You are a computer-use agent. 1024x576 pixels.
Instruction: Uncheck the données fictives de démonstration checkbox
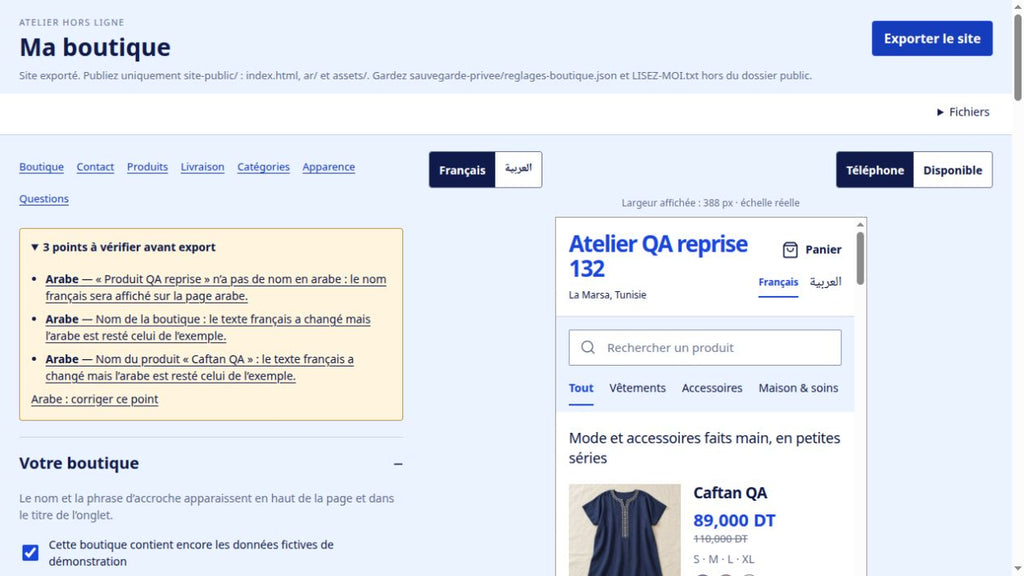[30, 553]
